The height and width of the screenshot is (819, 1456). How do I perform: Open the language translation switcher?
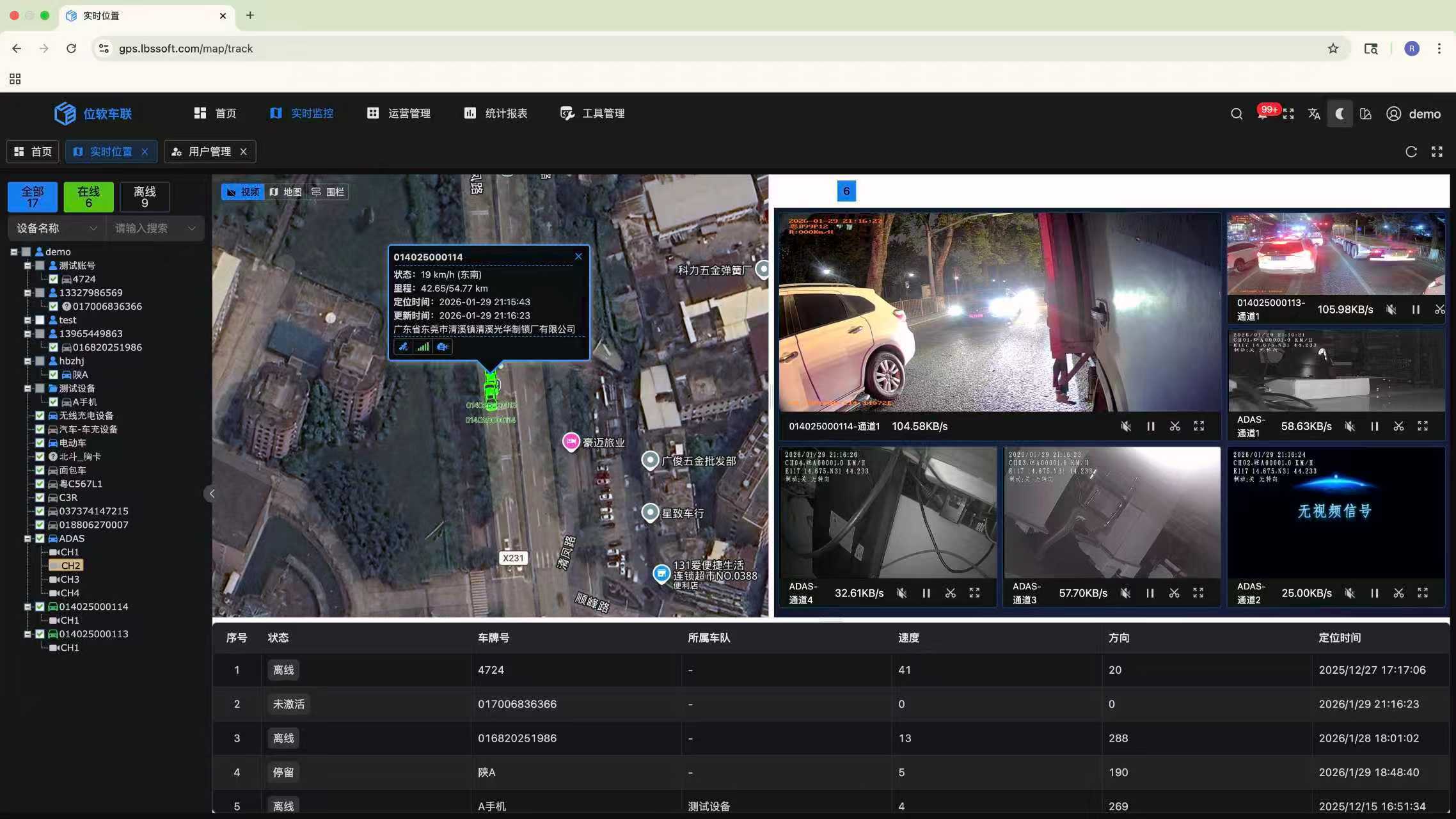(x=1314, y=114)
